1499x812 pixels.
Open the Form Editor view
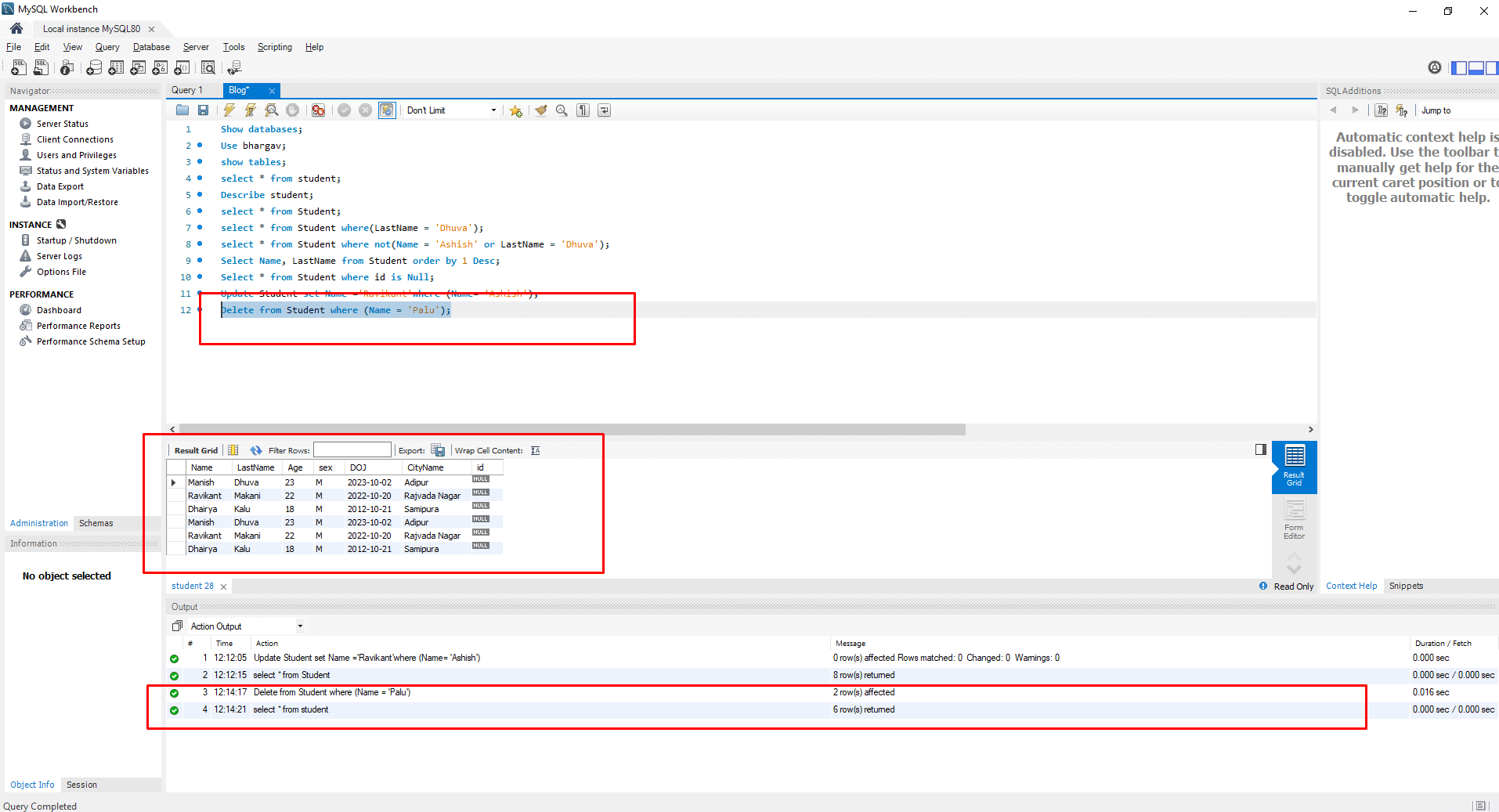click(x=1294, y=519)
